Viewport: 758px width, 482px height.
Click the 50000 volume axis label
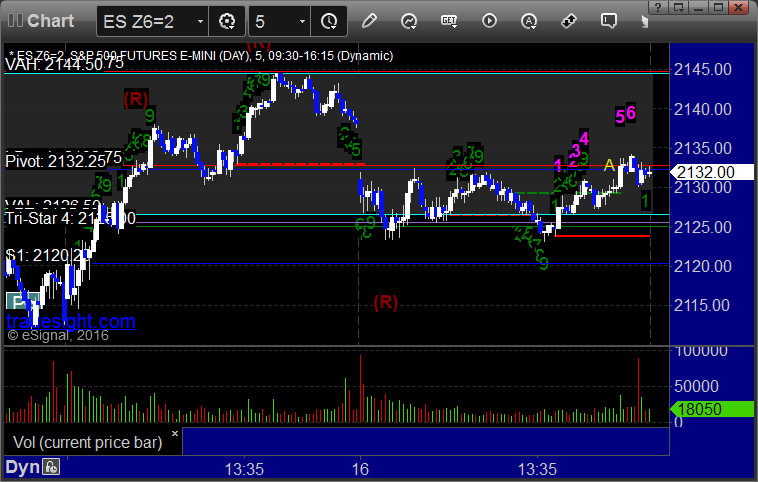[x=696, y=386]
